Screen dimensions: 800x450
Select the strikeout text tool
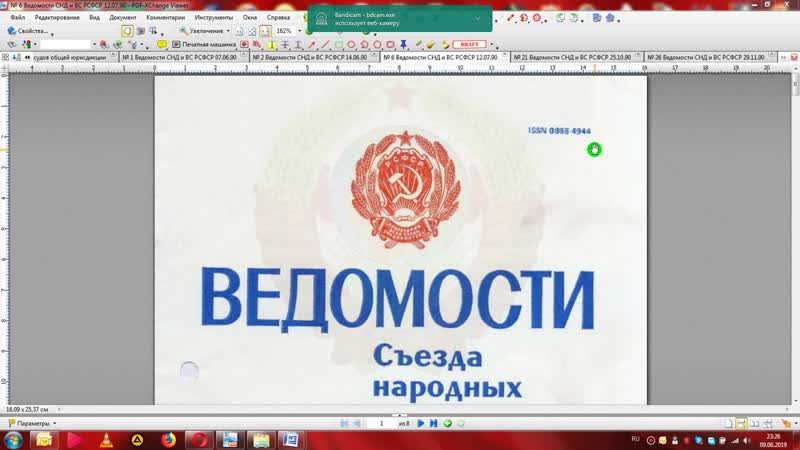285,44
